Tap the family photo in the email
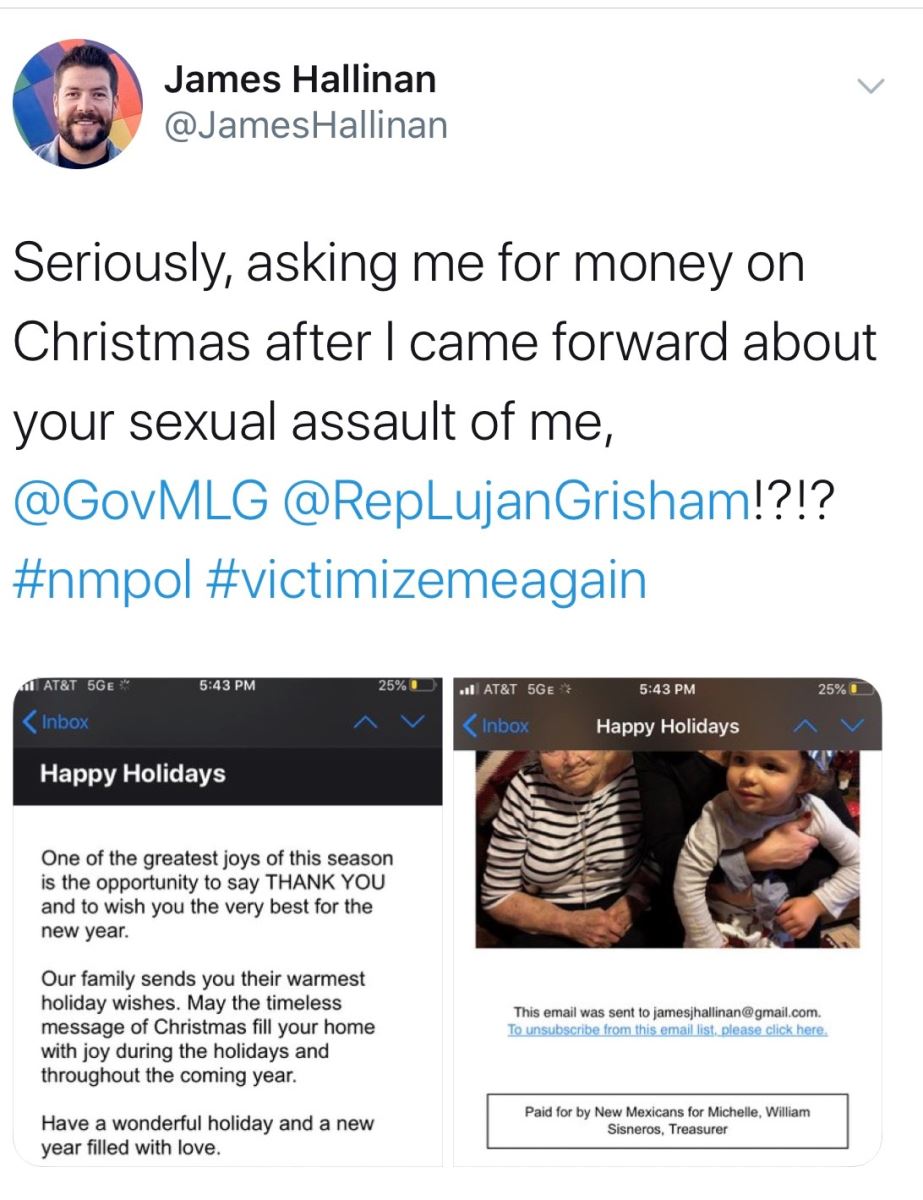Screen dimensions: 923x1200 668,849
